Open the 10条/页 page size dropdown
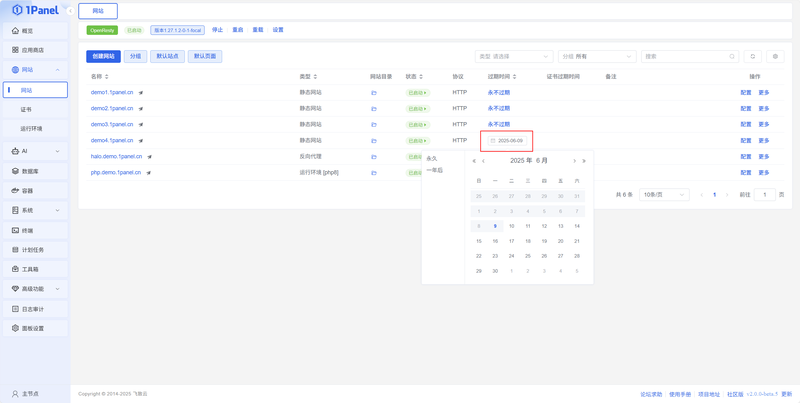The height and width of the screenshot is (403, 800). tap(664, 195)
